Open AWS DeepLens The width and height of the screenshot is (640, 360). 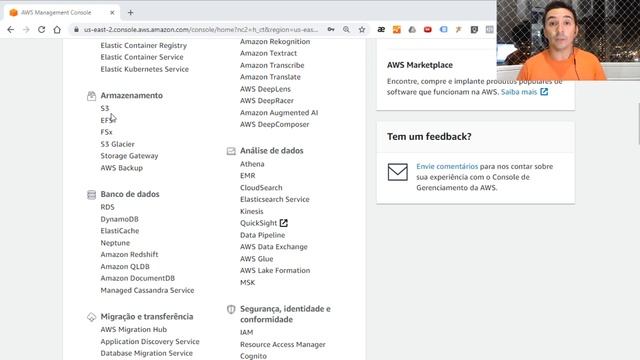click(x=265, y=89)
